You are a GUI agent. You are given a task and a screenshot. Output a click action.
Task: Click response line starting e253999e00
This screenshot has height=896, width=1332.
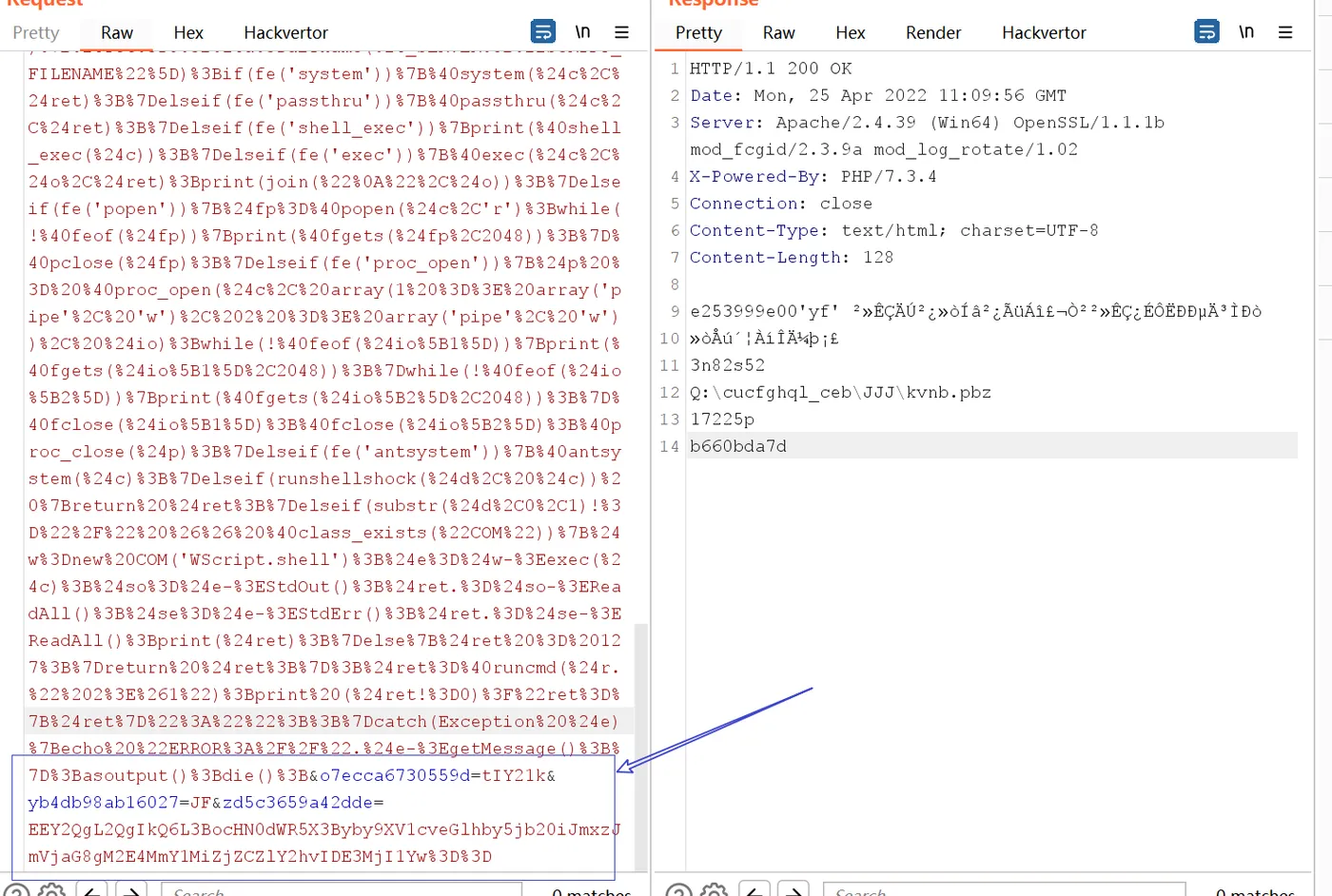[x=975, y=311]
